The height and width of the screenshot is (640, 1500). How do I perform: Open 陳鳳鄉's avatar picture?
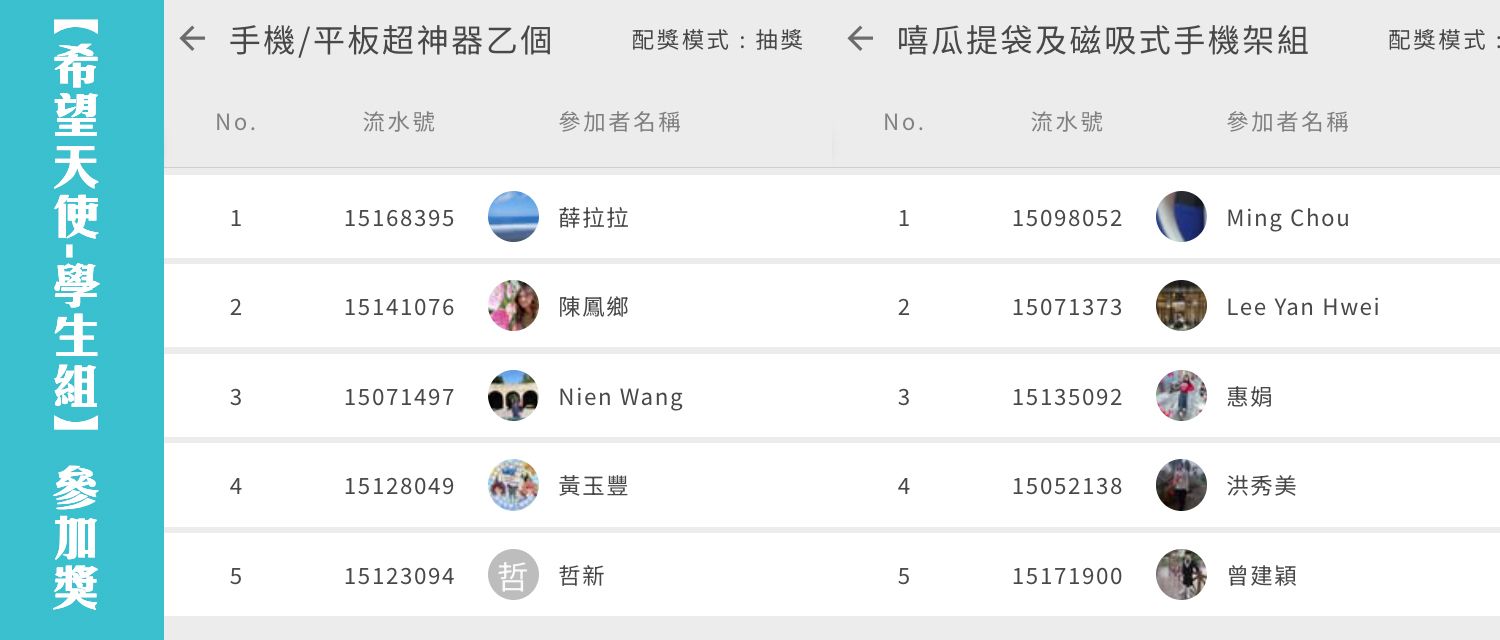(x=513, y=306)
